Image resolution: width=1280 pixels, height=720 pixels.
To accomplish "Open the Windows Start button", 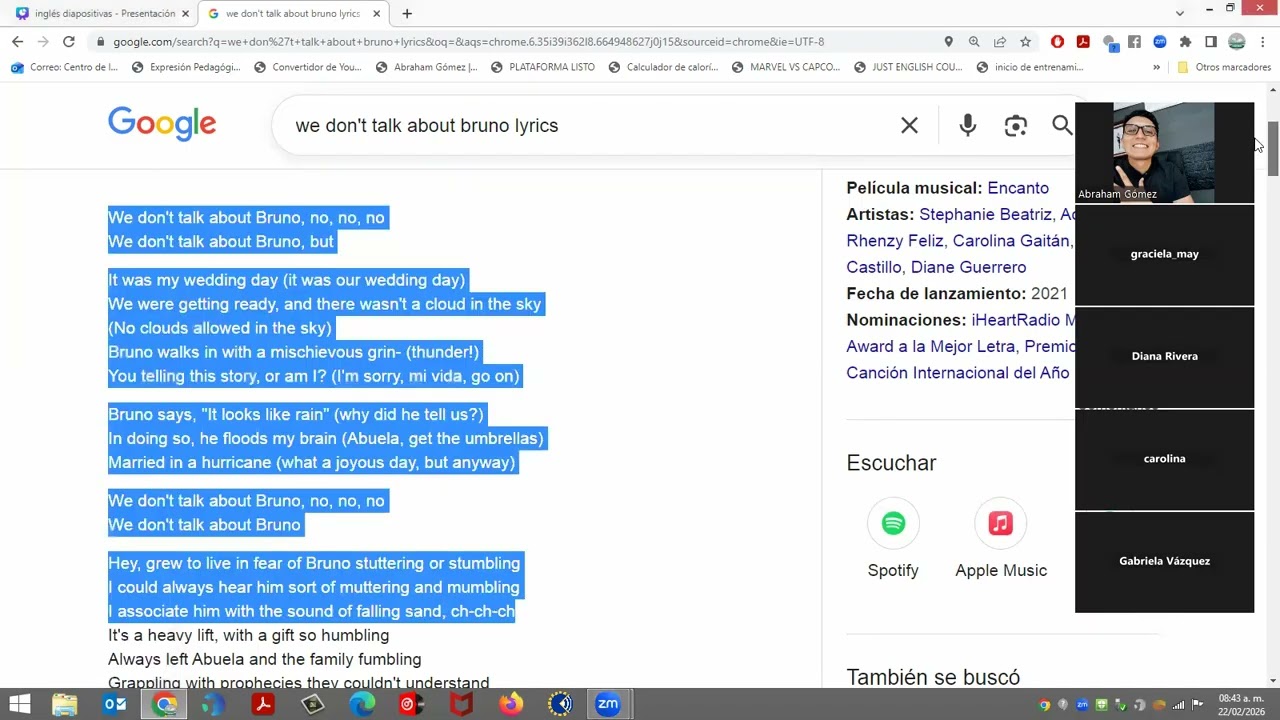I will (19, 704).
